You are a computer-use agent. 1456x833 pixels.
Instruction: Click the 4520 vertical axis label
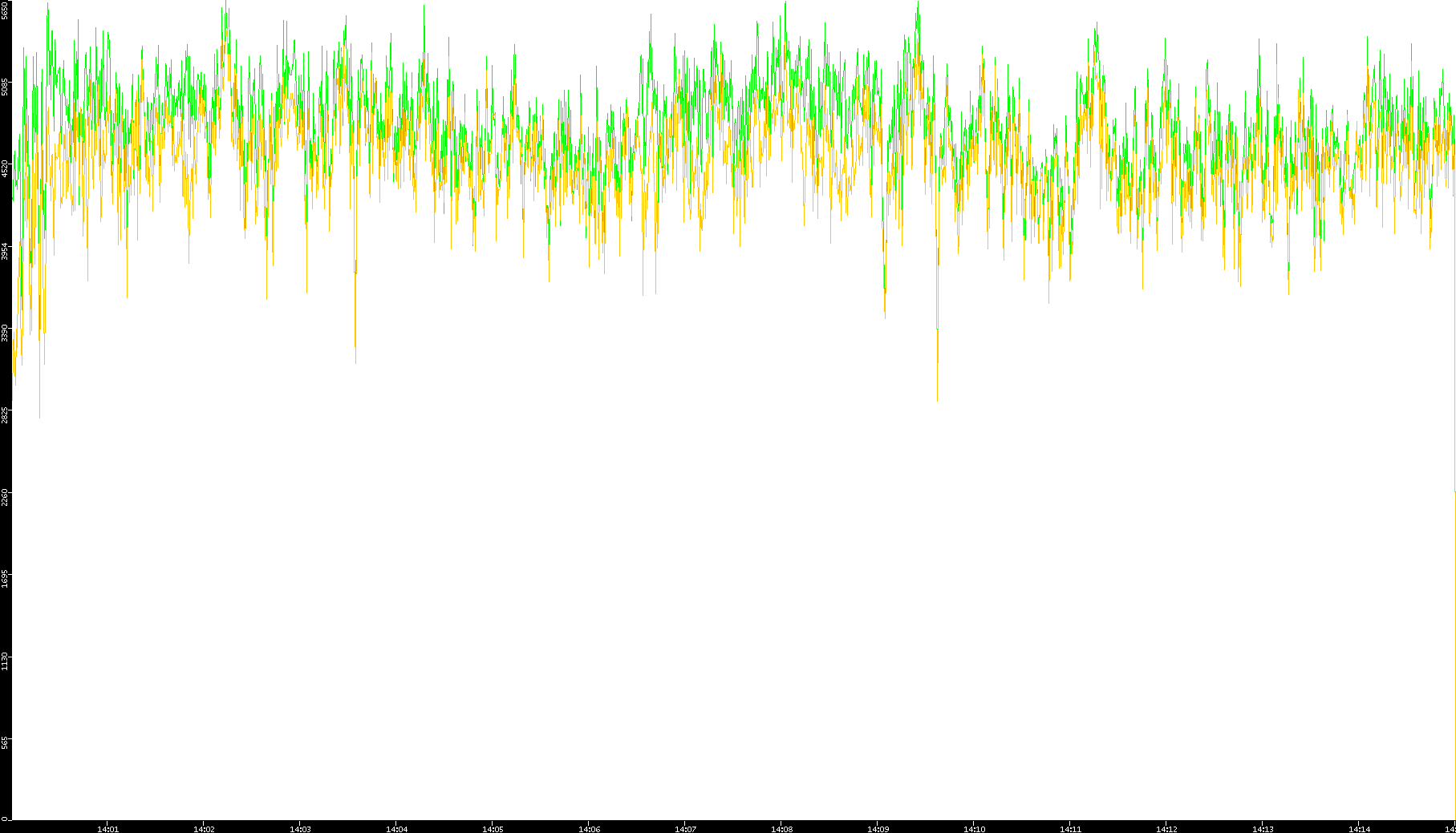pyautogui.click(x=6, y=168)
